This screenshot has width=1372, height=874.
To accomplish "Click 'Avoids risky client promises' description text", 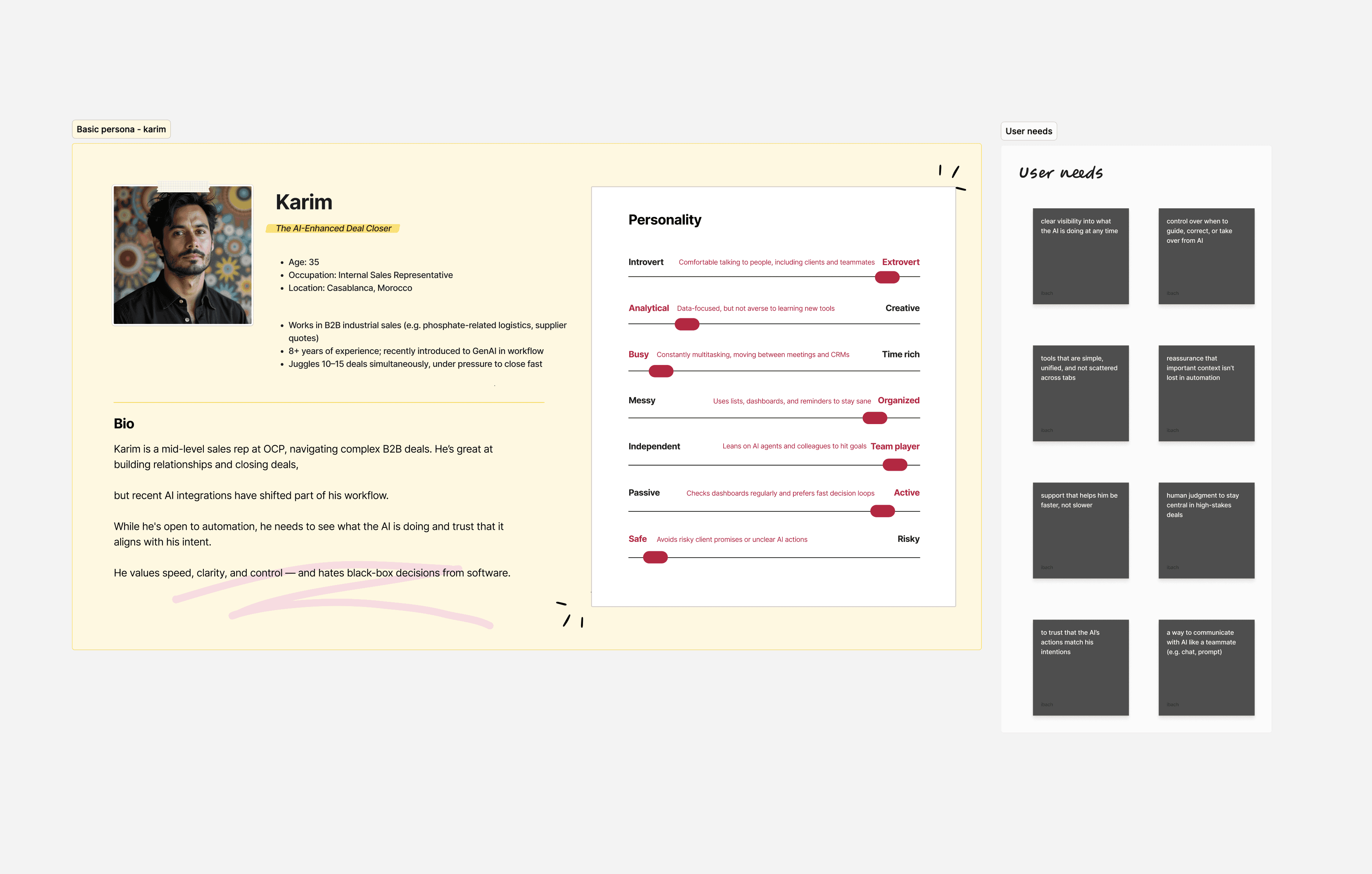I will pos(731,540).
